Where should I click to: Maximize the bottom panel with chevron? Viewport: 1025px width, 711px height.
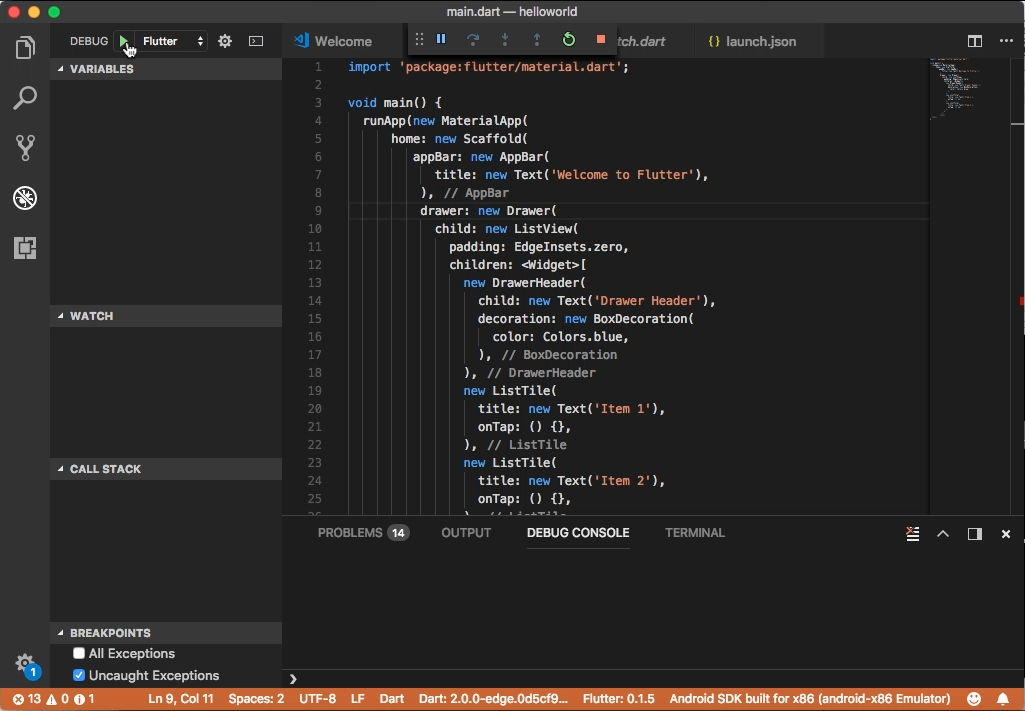[943, 534]
